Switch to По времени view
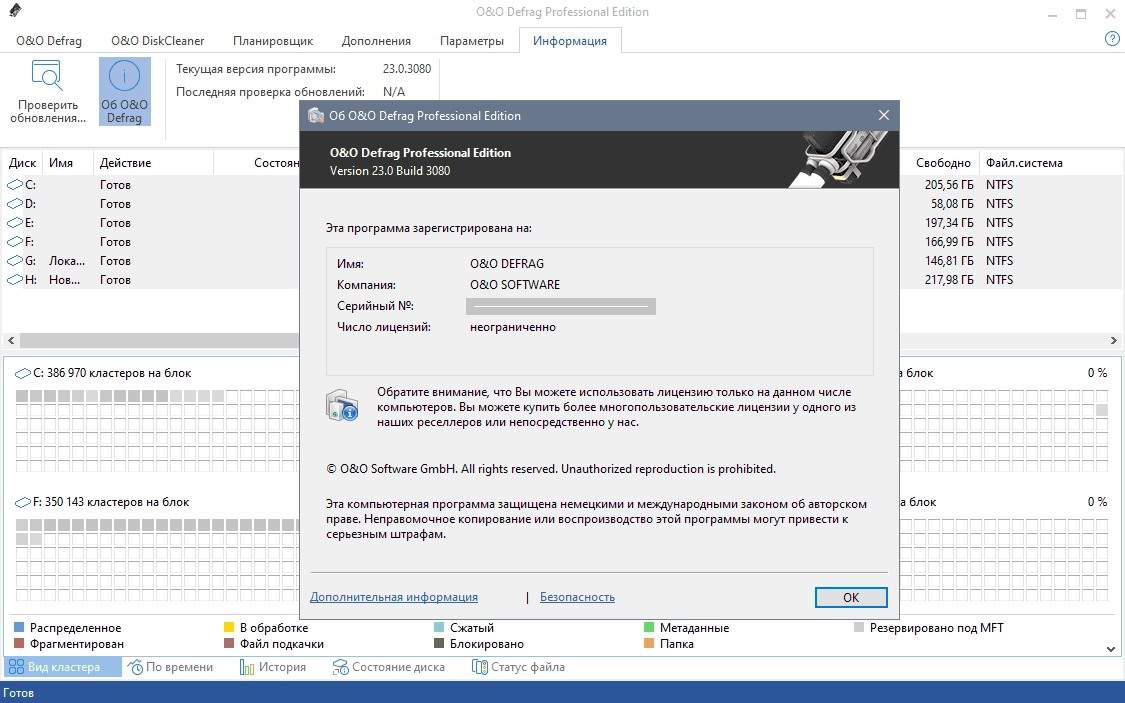1125x703 pixels. 171,667
